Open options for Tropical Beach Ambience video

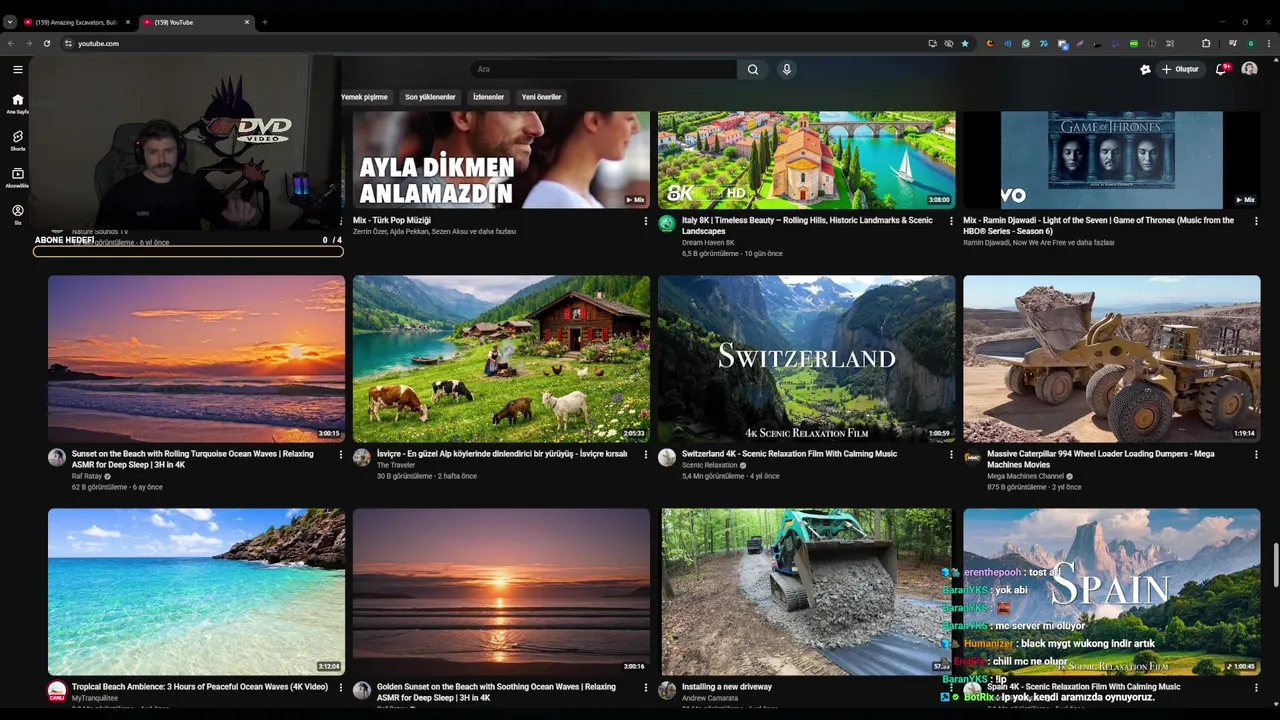[x=340, y=688]
